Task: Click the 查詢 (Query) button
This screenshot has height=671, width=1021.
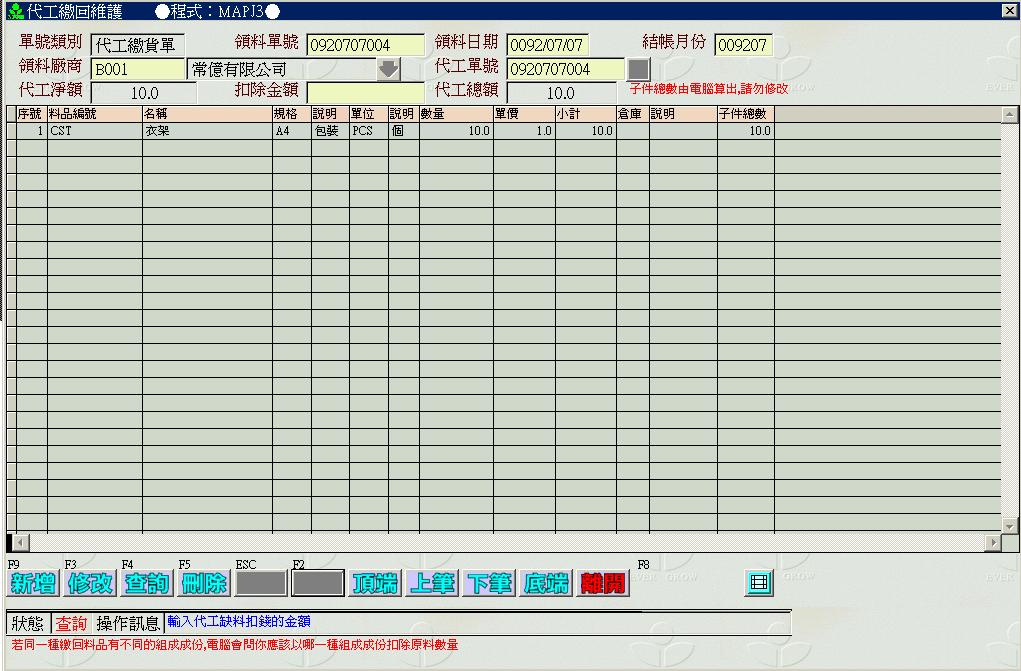Action: click(147, 584)
